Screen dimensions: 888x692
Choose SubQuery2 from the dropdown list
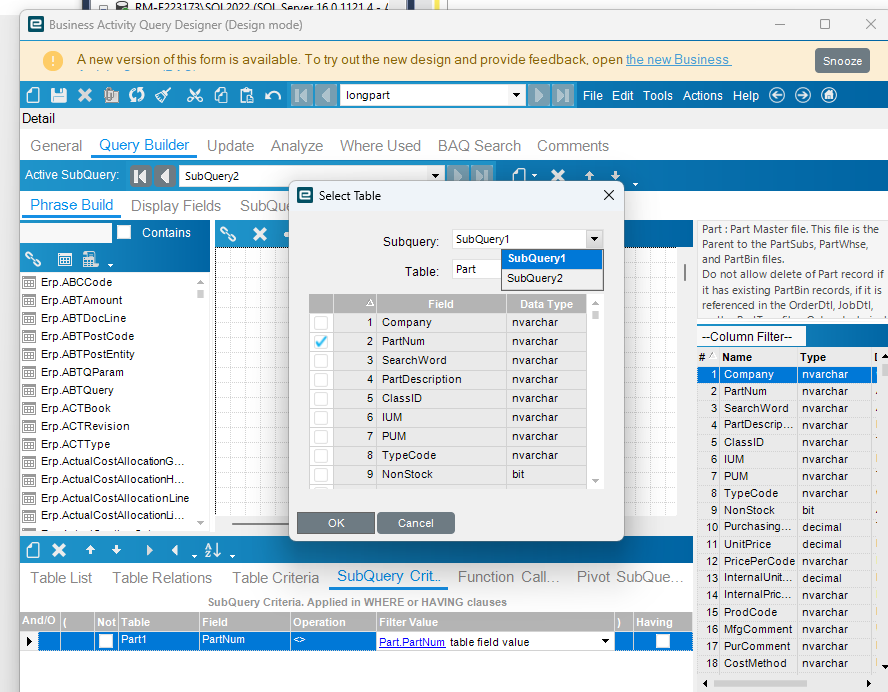(x=552, y=278)
